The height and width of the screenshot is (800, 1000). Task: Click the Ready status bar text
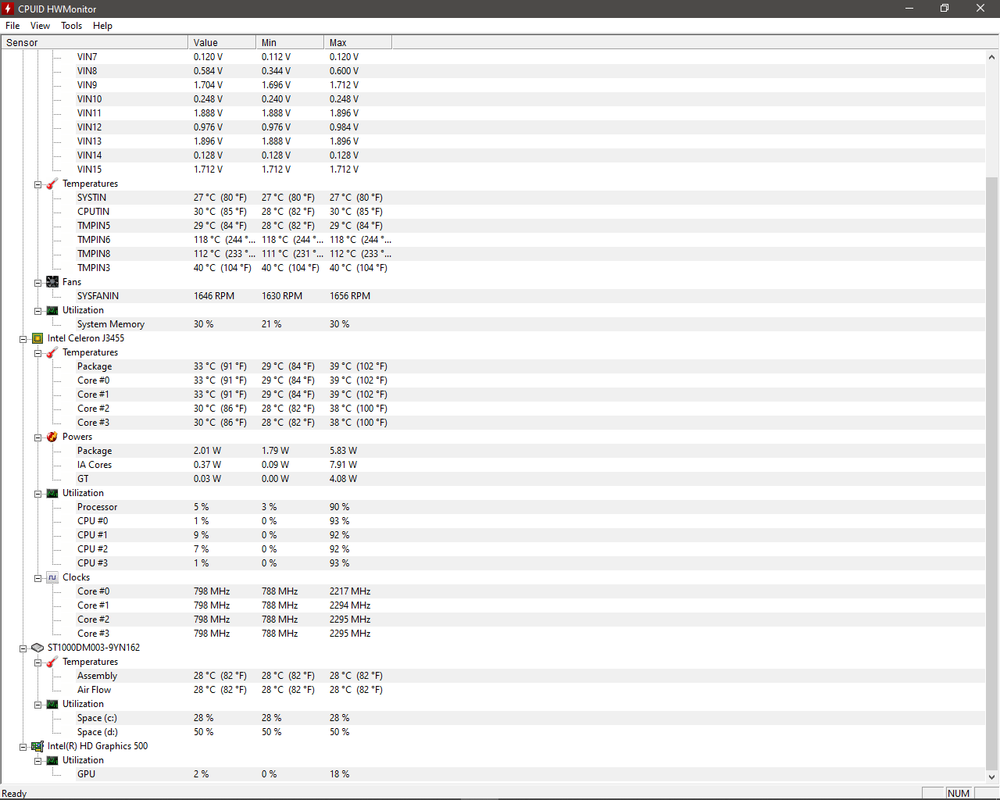(x=14, y=794)
